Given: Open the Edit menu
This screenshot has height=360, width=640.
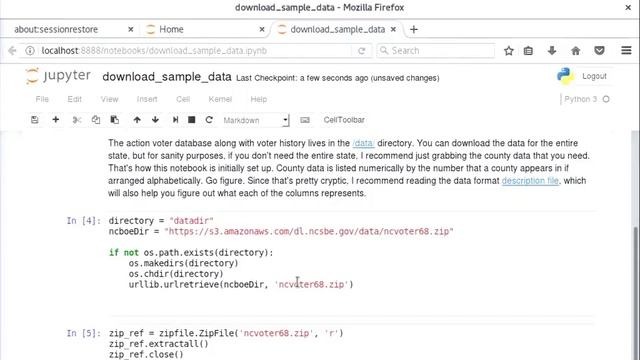Looking at the screenshot, I should 75,99.
